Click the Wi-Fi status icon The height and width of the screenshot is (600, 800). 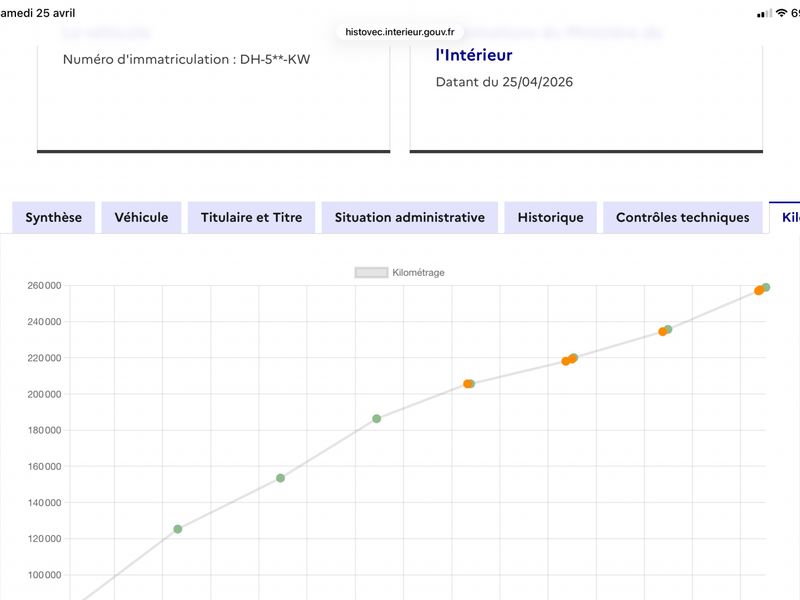[781, 13]
